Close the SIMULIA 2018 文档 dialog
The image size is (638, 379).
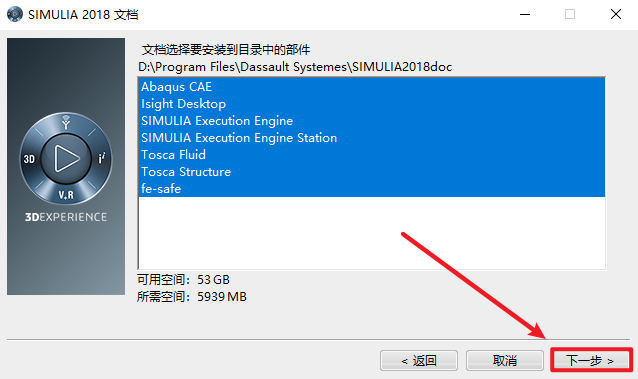click(x=616, y=14)
